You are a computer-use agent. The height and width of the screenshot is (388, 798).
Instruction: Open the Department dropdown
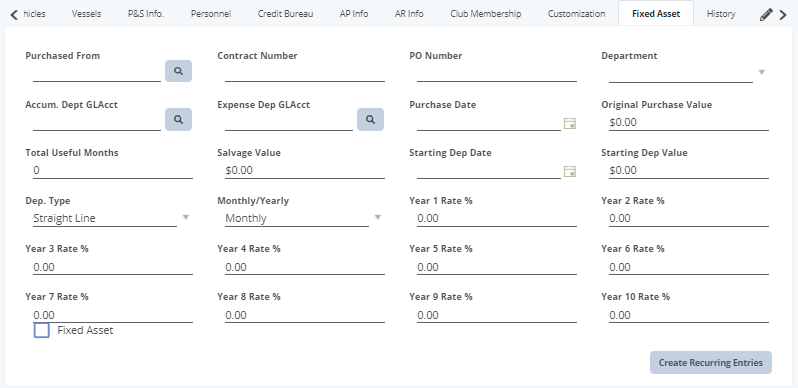pos(761,72)
